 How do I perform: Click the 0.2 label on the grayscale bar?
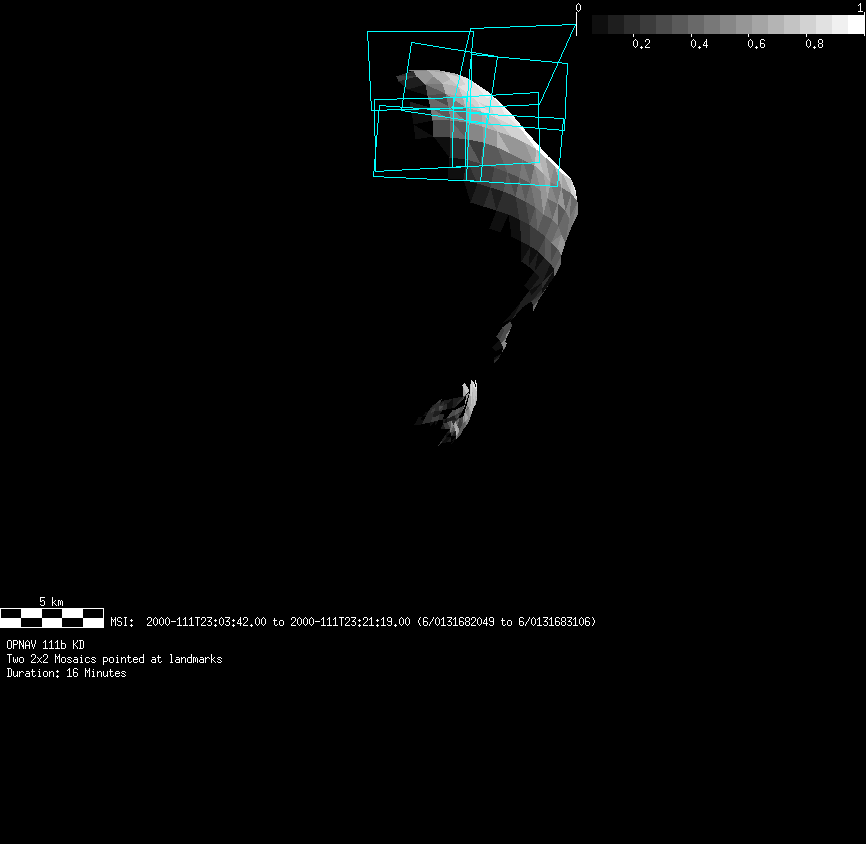click(641, 44)
